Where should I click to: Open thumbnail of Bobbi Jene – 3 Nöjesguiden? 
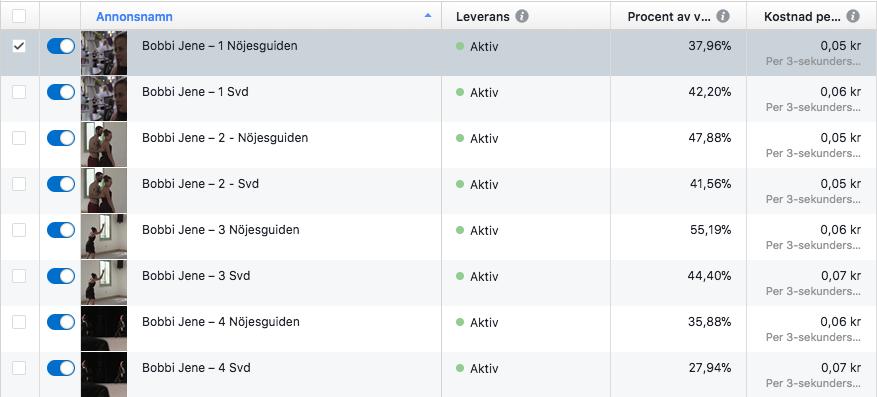point(104,237)
